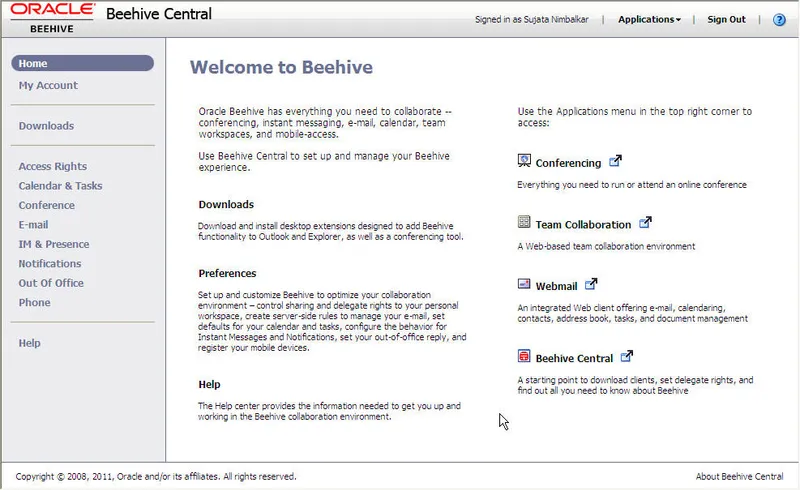
Task: Open Beehive Central via its external link icon
Action: [627, 356]
